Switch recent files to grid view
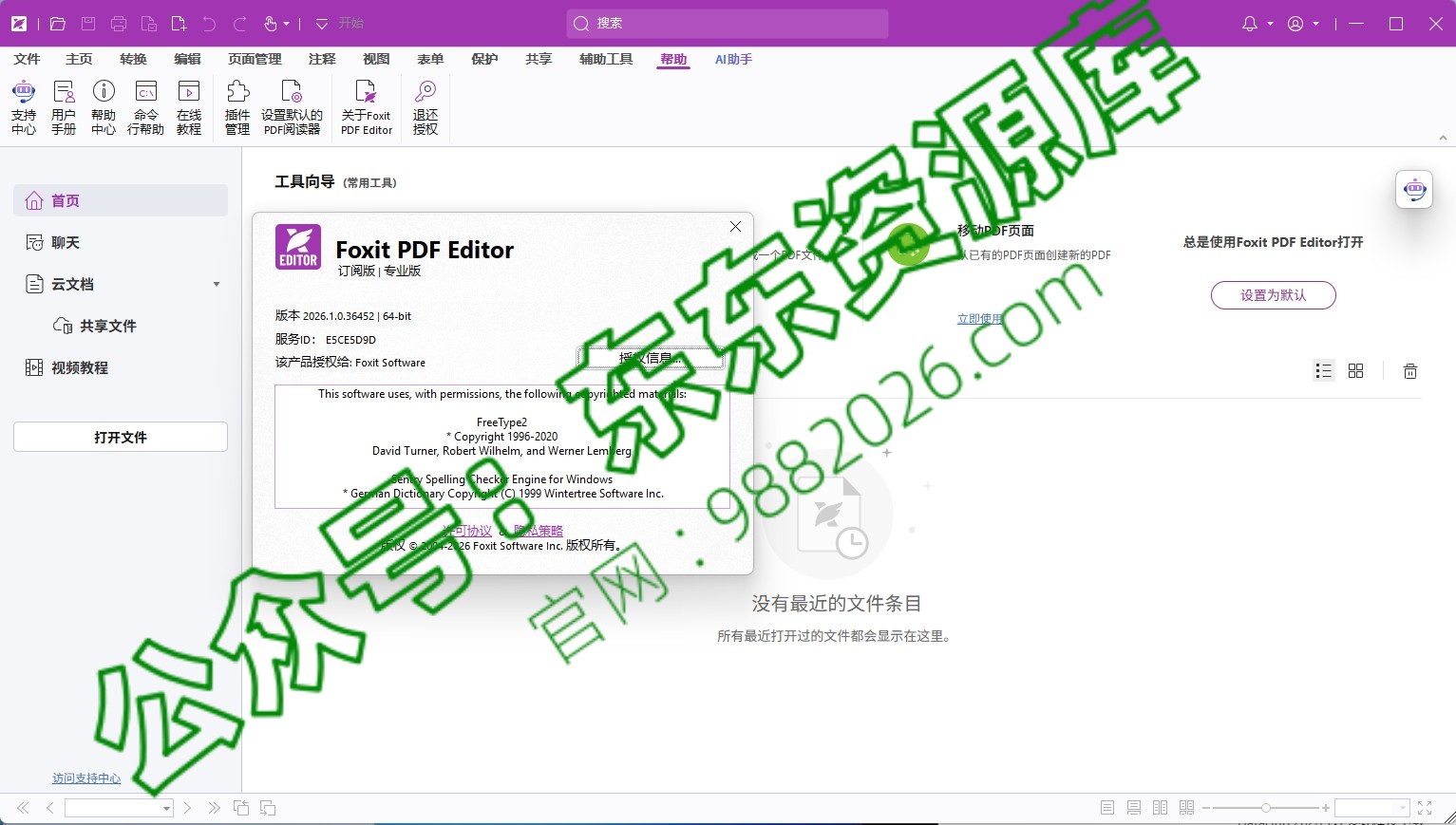 point(1355,370)
